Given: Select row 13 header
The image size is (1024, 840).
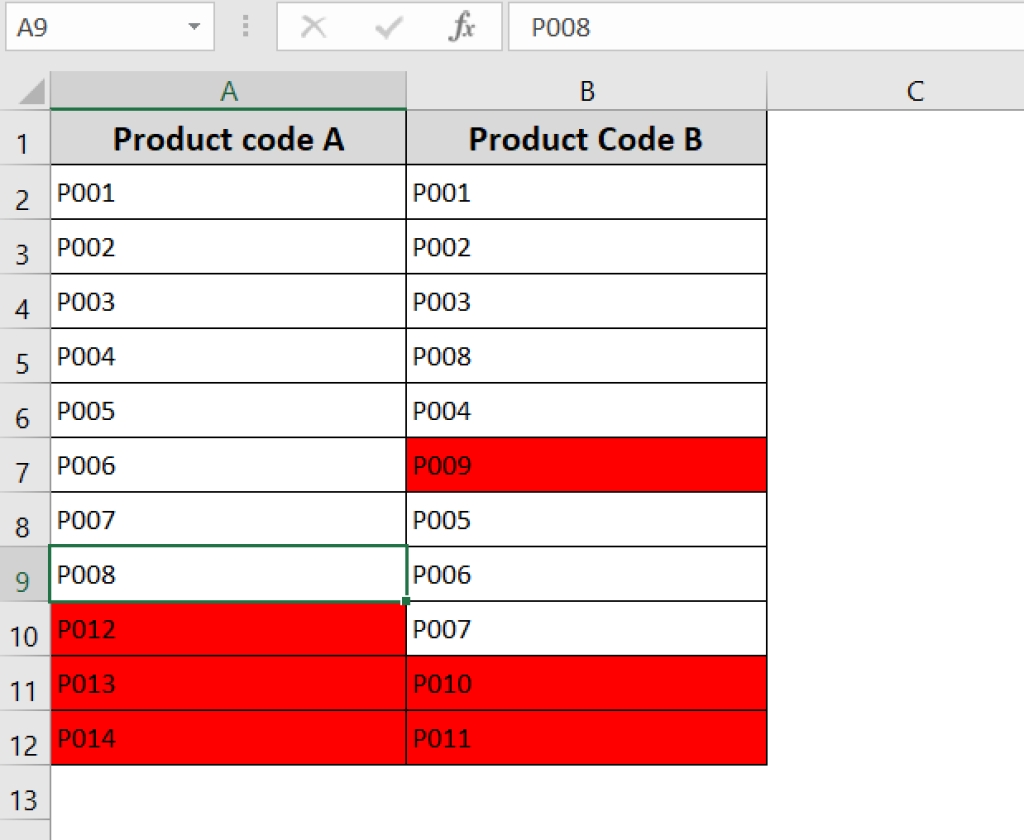Looking at the screenshot, I should pos(25,798).
